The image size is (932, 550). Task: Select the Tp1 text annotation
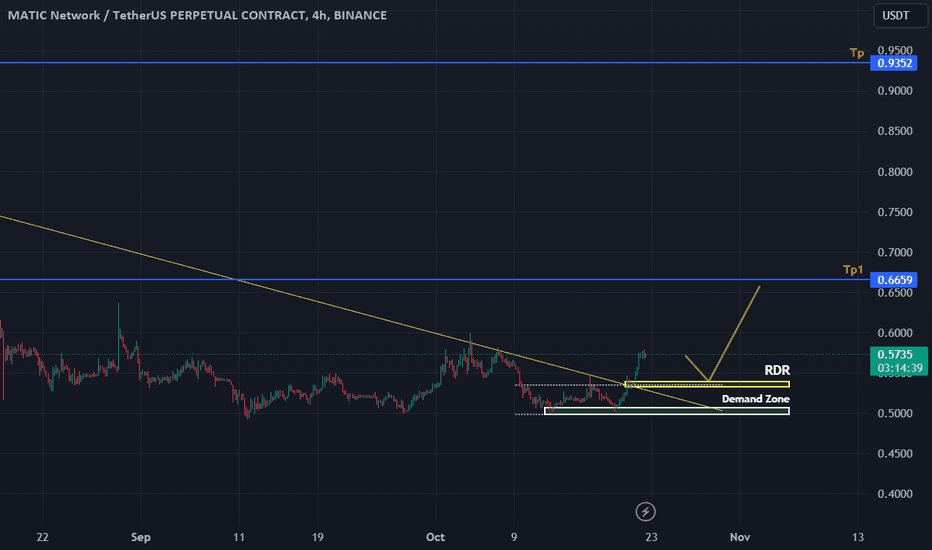tap(853, 269)
